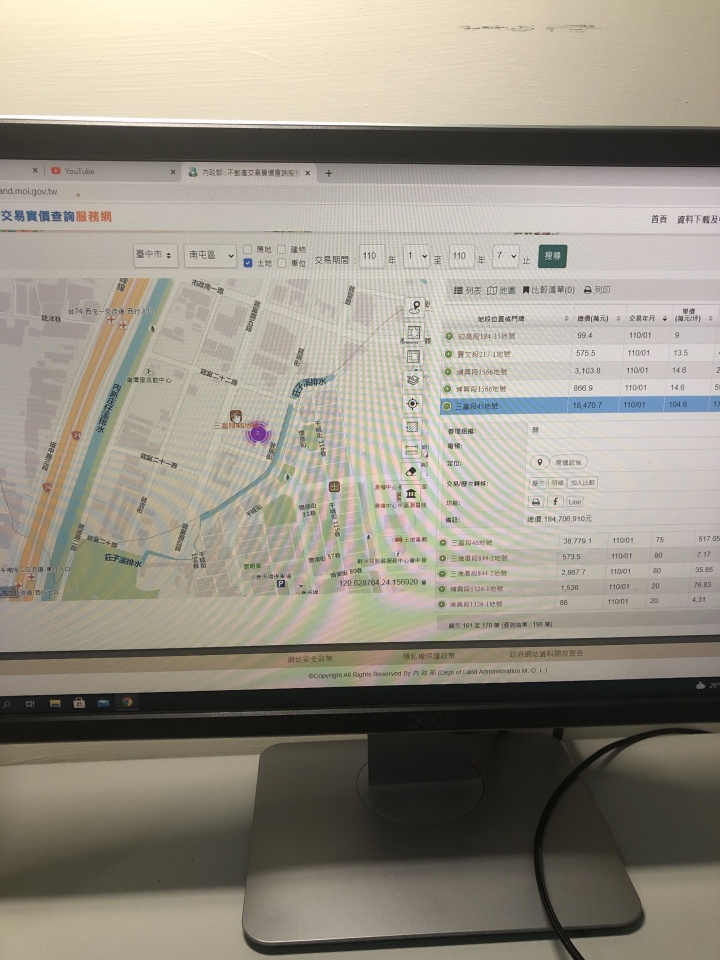Toggle the 車位 checkbox
The height and width of the screenshot is (960, 720).
point(282,263)
